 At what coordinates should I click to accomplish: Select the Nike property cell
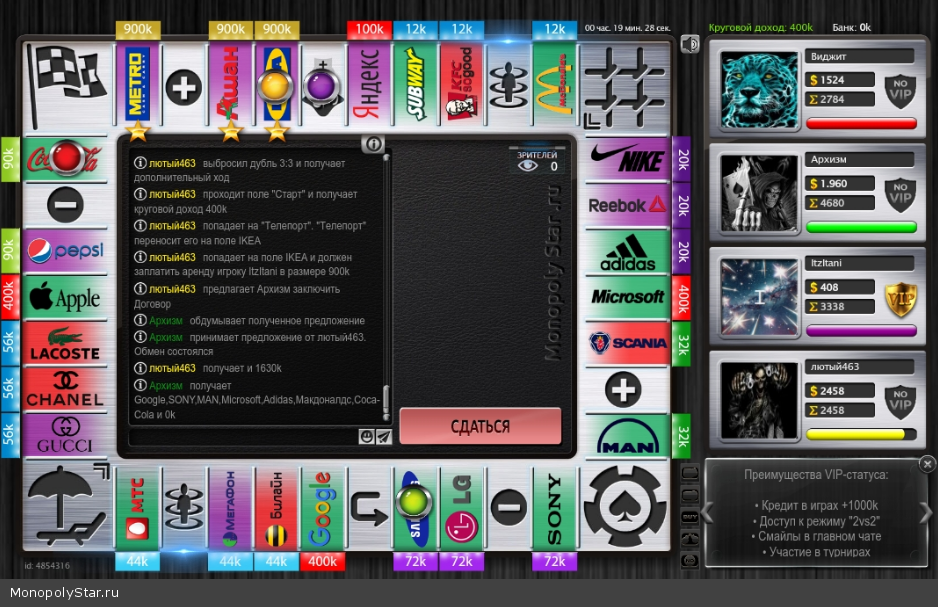coord(626,159)
